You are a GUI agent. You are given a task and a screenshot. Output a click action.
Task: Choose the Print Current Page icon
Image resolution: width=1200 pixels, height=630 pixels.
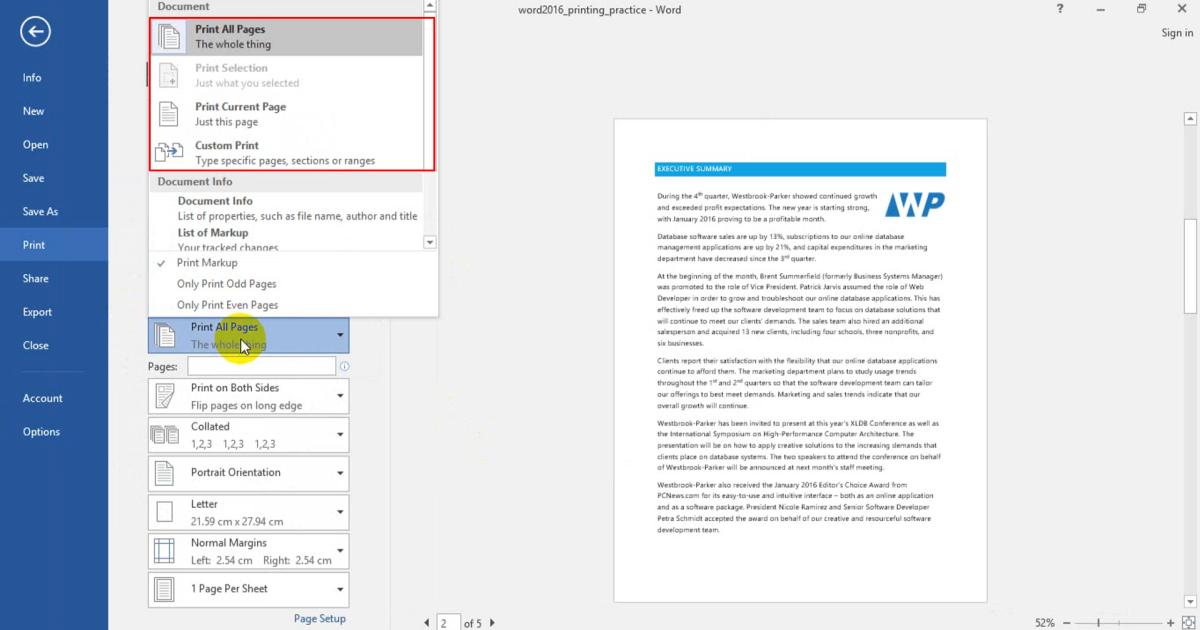click(170, 114)
